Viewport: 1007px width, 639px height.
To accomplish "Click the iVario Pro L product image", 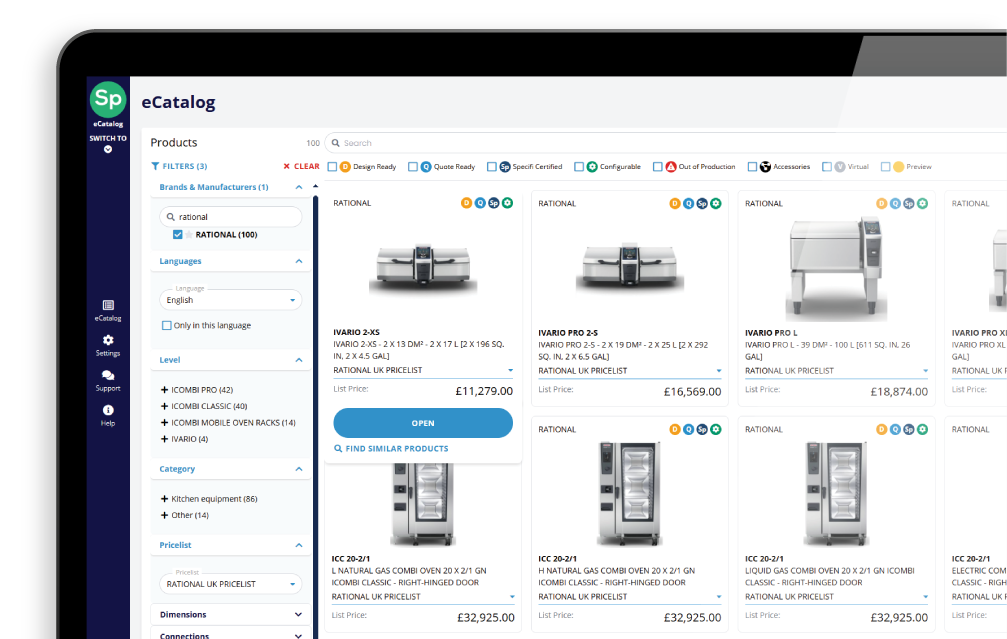I will pos(836,268).
